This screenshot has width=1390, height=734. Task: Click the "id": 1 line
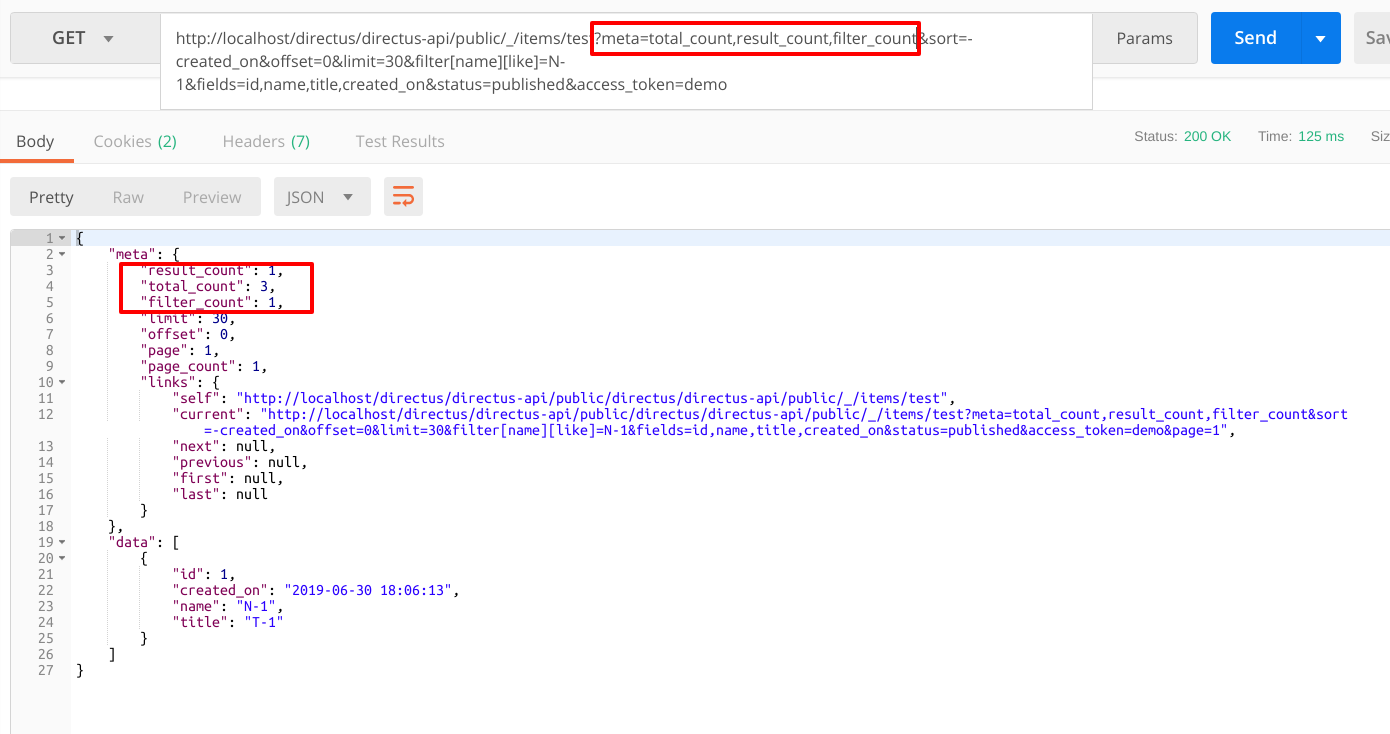(204, 574)
